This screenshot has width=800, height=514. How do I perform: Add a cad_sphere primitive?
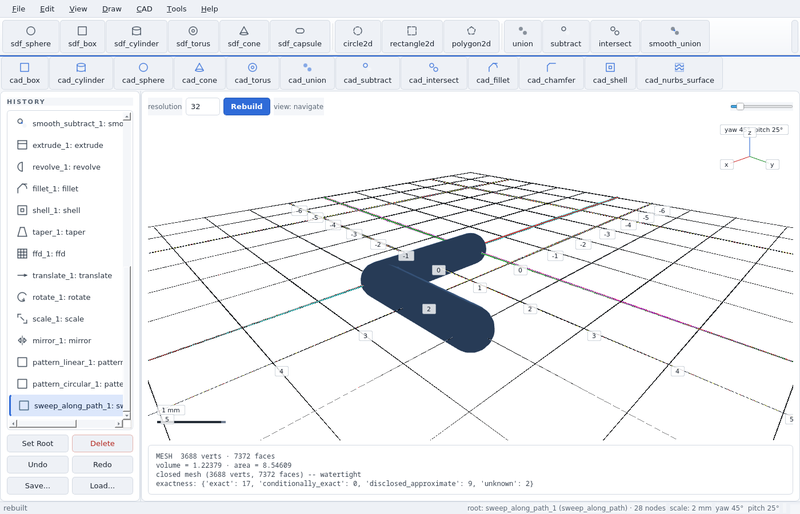click(143, 74)
